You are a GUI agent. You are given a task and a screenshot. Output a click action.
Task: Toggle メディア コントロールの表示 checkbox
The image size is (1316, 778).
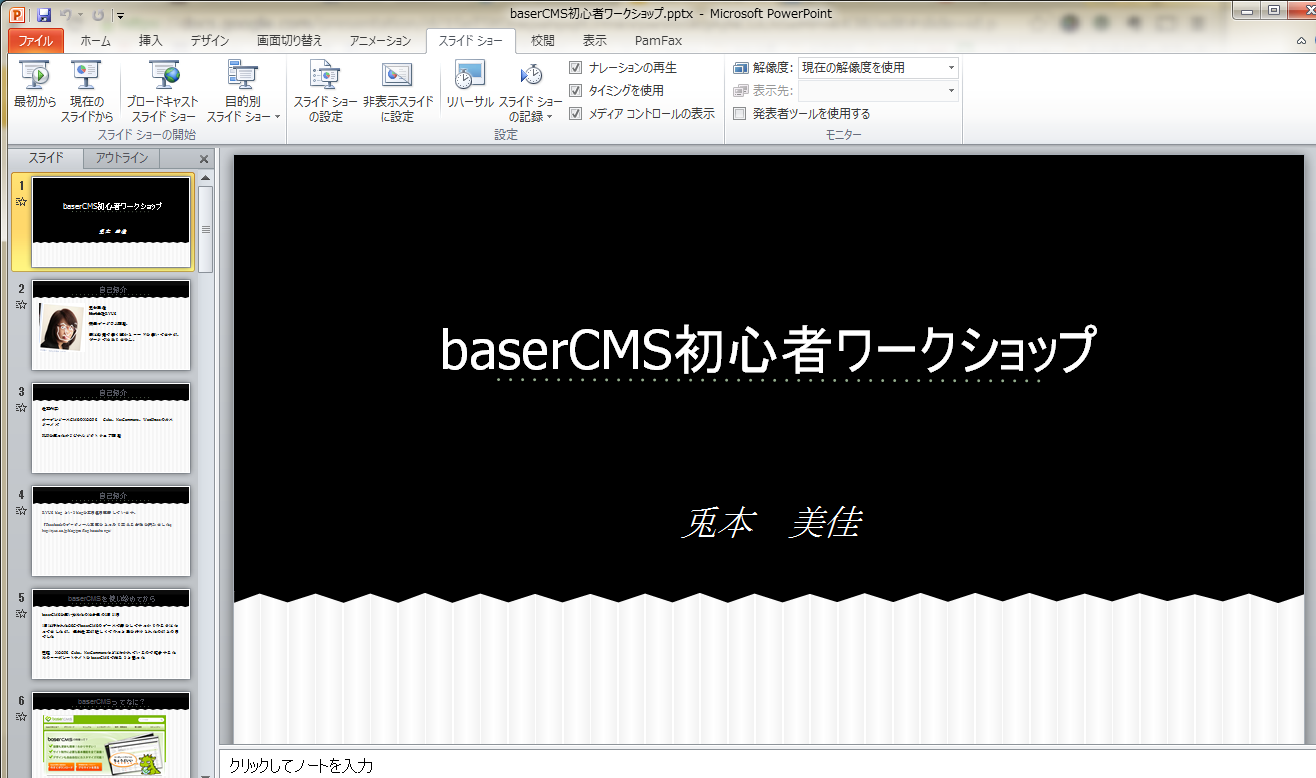(575, 114)
